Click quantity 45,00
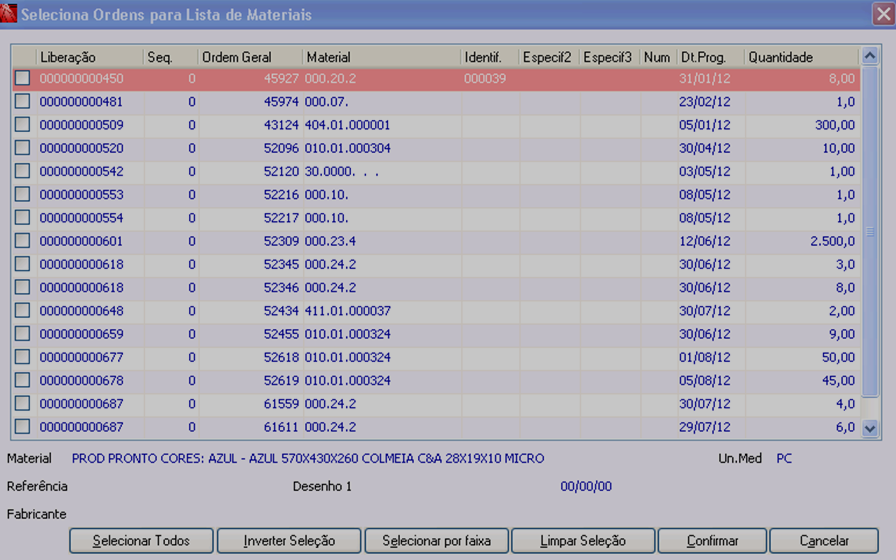The width and height of the screenshot is (896, 560). coord(838,381)
